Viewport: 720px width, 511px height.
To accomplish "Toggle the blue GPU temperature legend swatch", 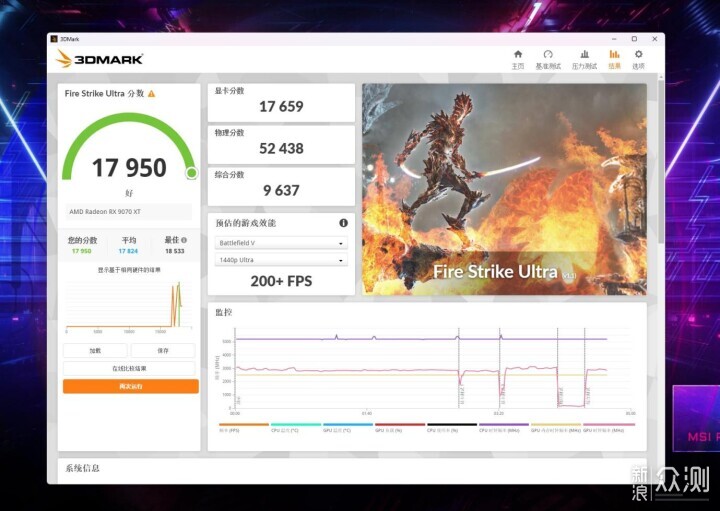I will point(348,425).
